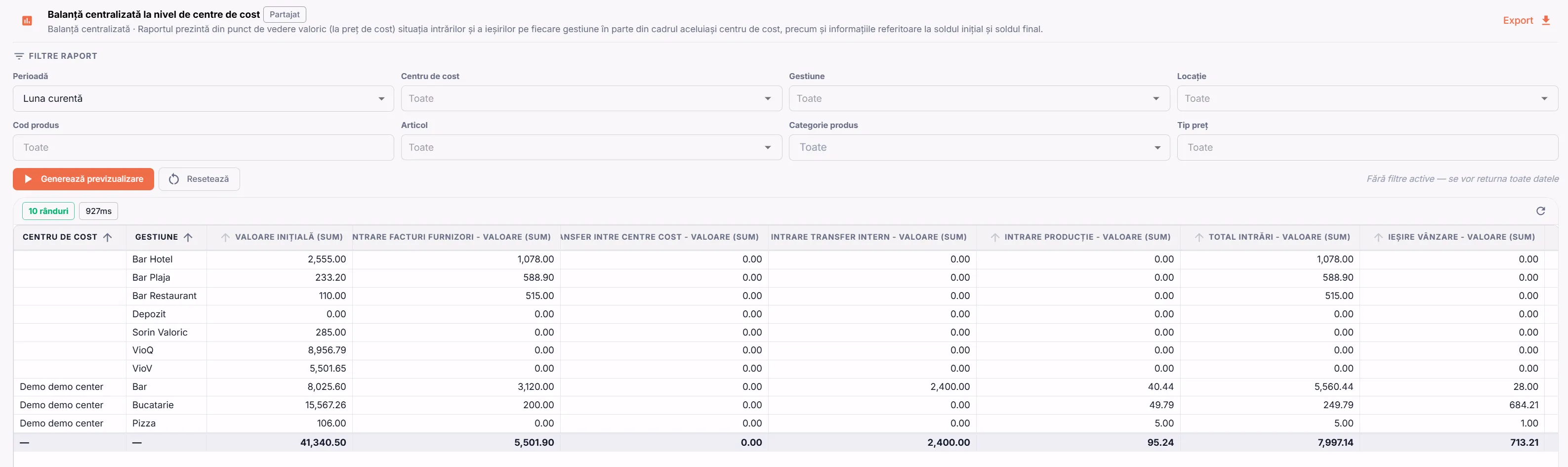1568x467 pixels.
Task: Click Generează previzualizare button
Action: tap(83, 179)
